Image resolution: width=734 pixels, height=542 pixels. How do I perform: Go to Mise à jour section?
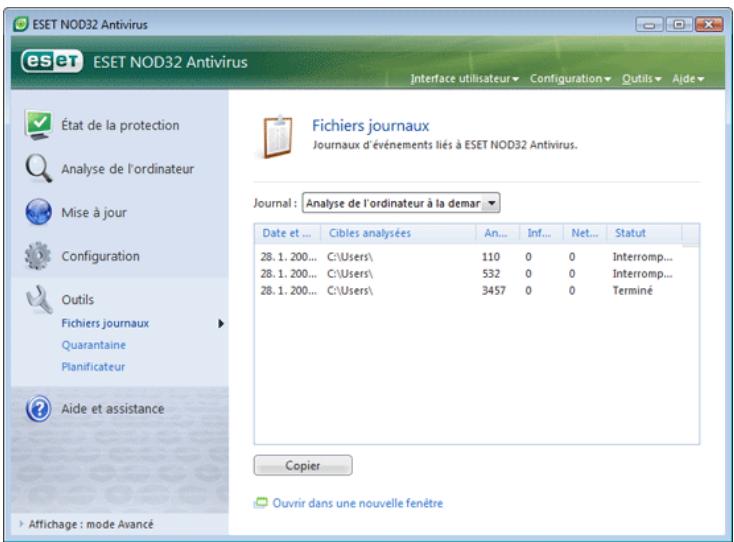(94, 212)
